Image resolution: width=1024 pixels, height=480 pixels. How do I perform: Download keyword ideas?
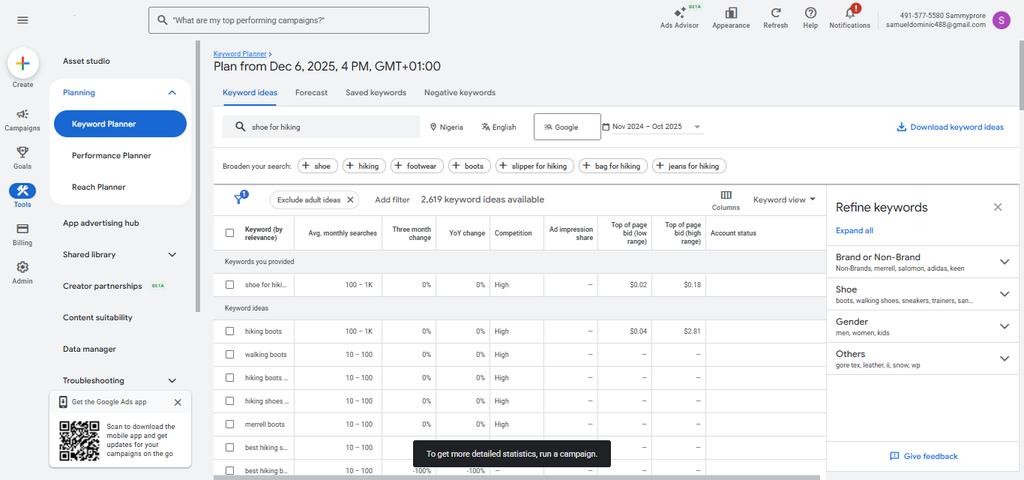coord(950,127)
